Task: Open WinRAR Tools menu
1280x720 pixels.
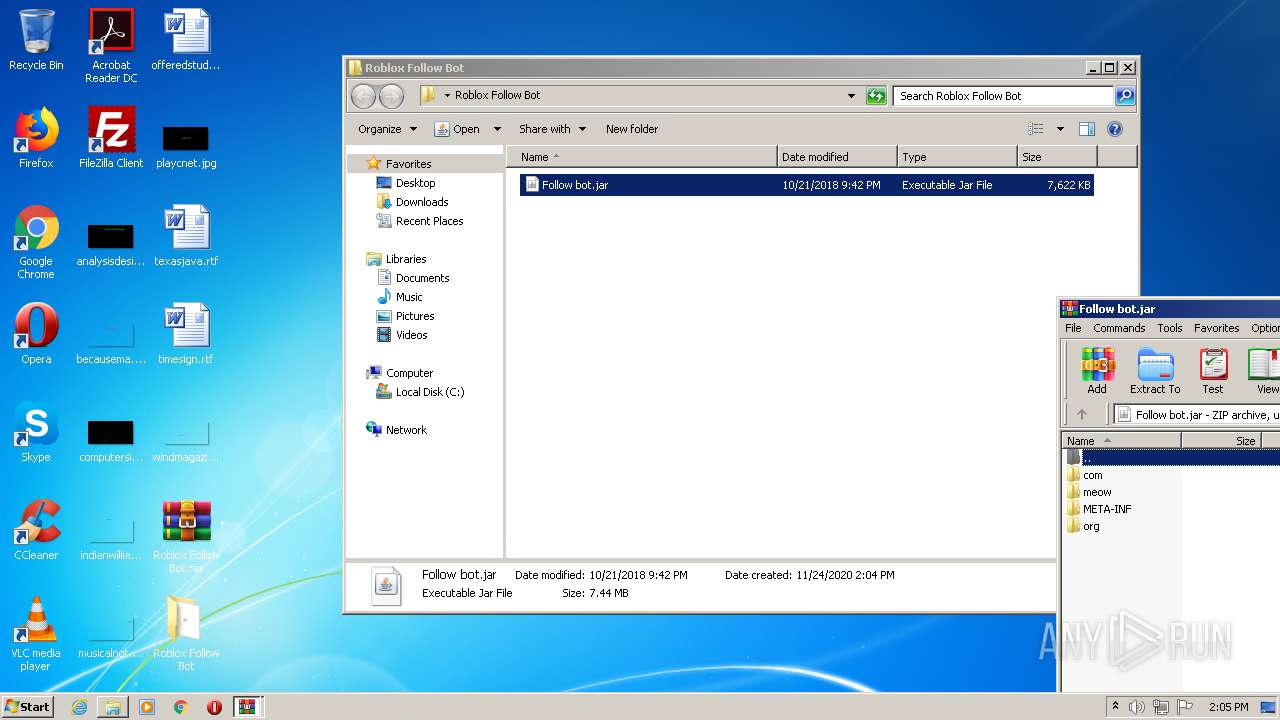Action: pyautogui.click(x=1170, y=328)
